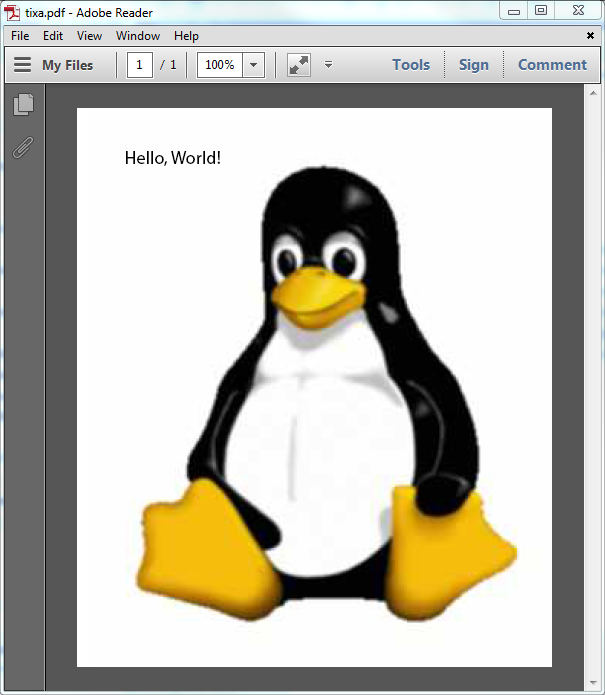The image size is (605, 695).
Task: Open the Attachments paperclip panel
Action: coord(22,148)
